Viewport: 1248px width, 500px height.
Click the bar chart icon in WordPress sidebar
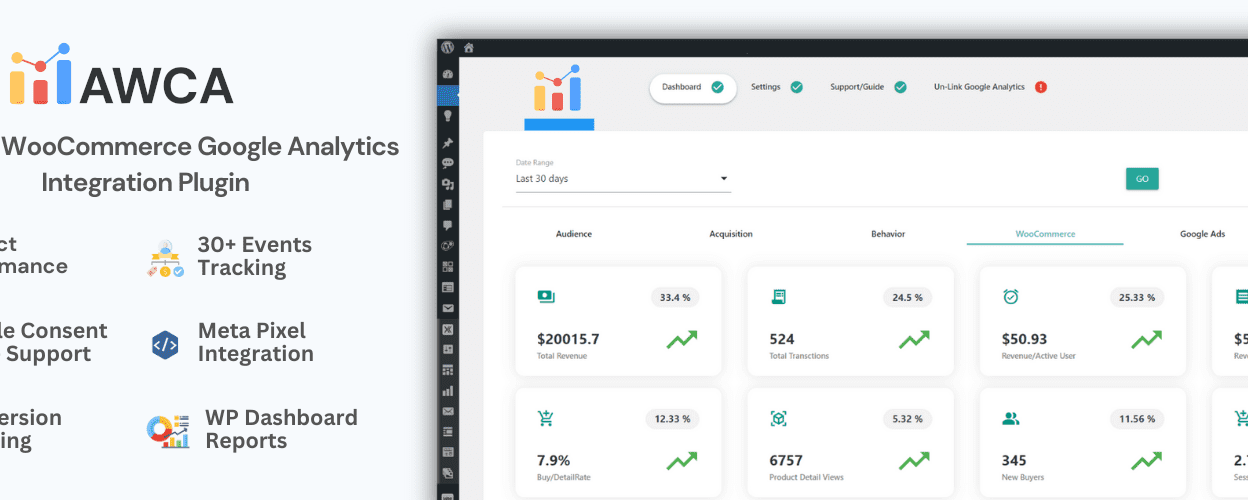click(x=448, y=391)
